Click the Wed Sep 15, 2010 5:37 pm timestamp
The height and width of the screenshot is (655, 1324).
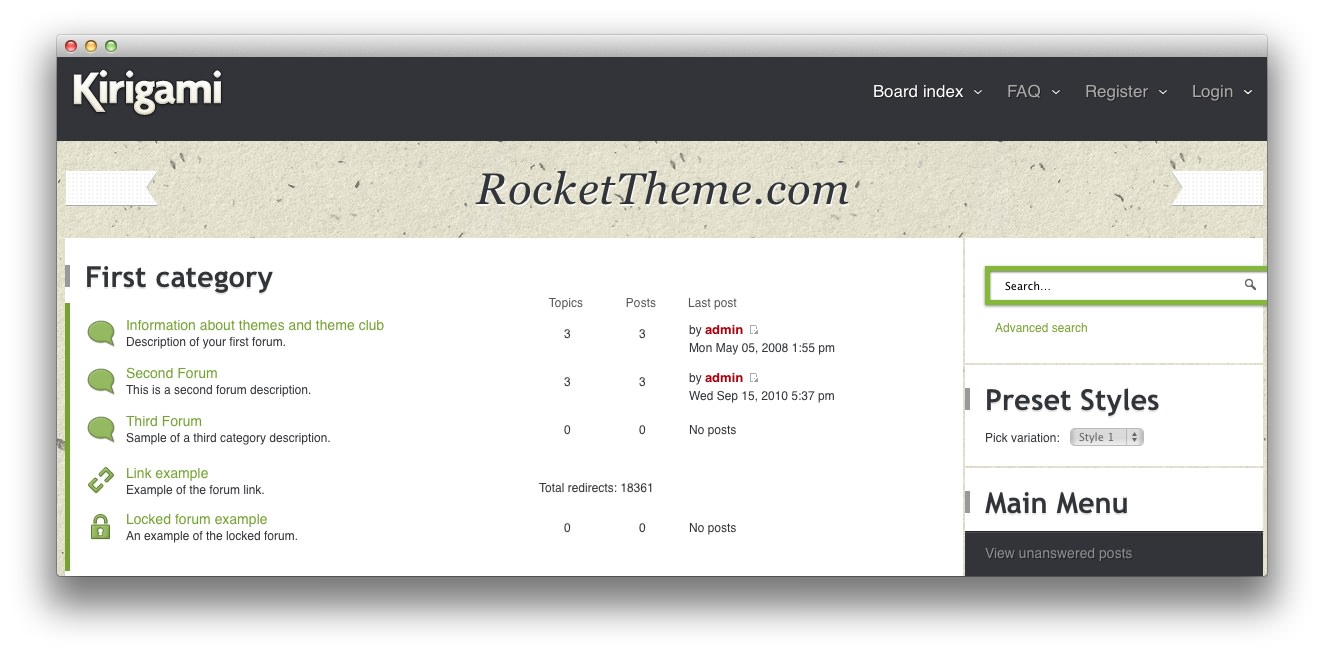click(762, 396)
